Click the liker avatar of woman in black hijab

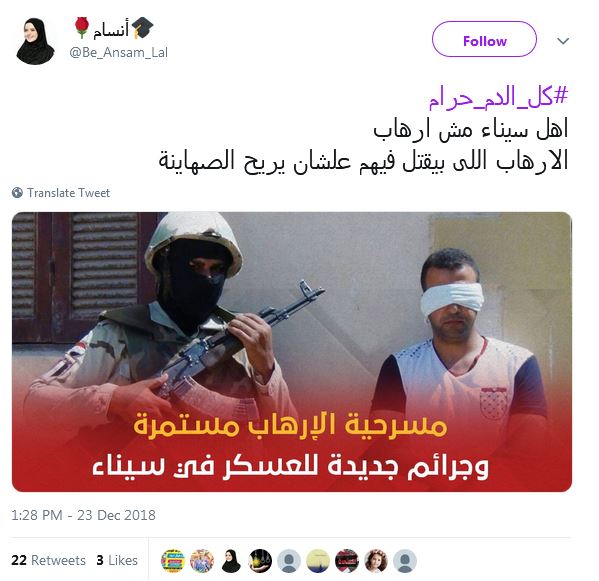[x=231, y=561]
